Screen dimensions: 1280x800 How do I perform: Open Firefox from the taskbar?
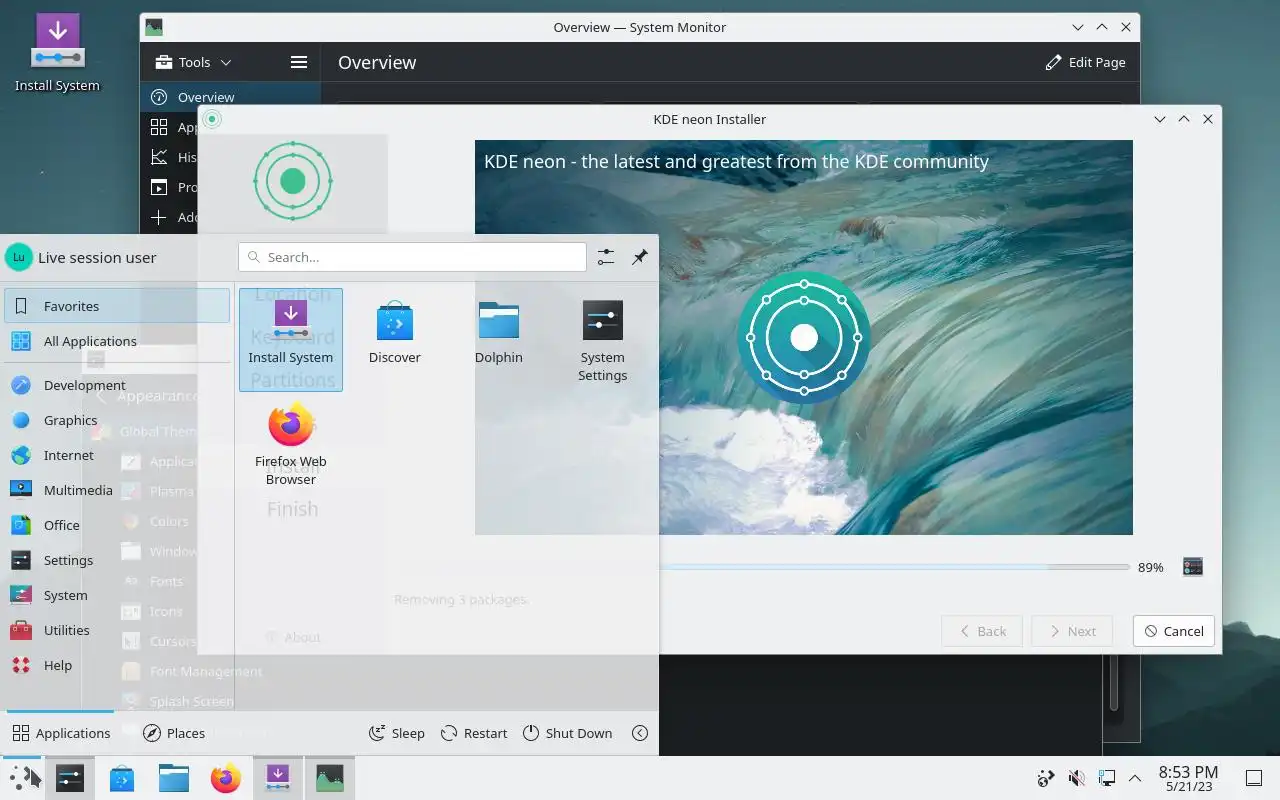pyautogui.click(x=226, y=778)
